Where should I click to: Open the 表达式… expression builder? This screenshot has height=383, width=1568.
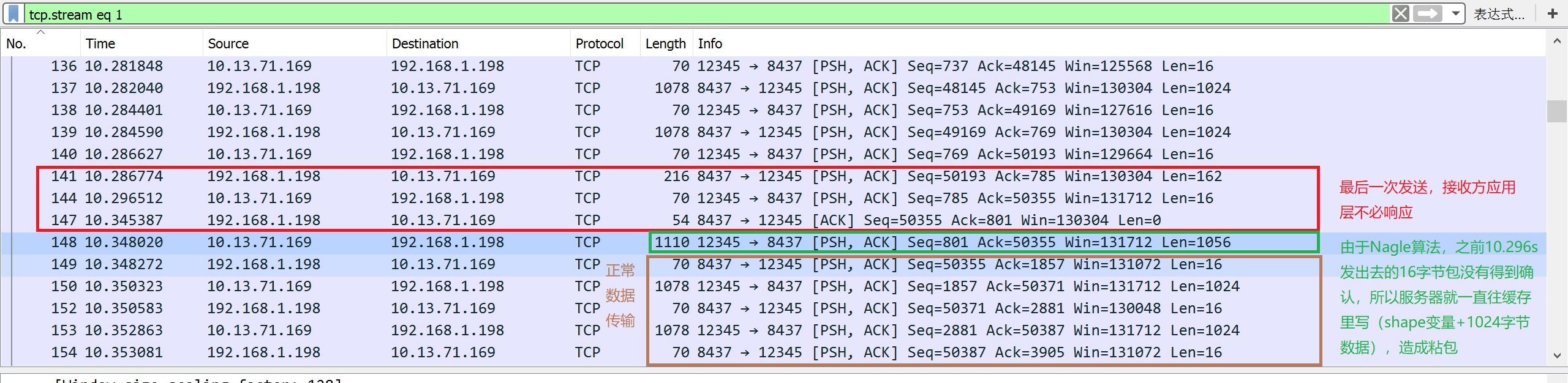tap(1498, 14)
